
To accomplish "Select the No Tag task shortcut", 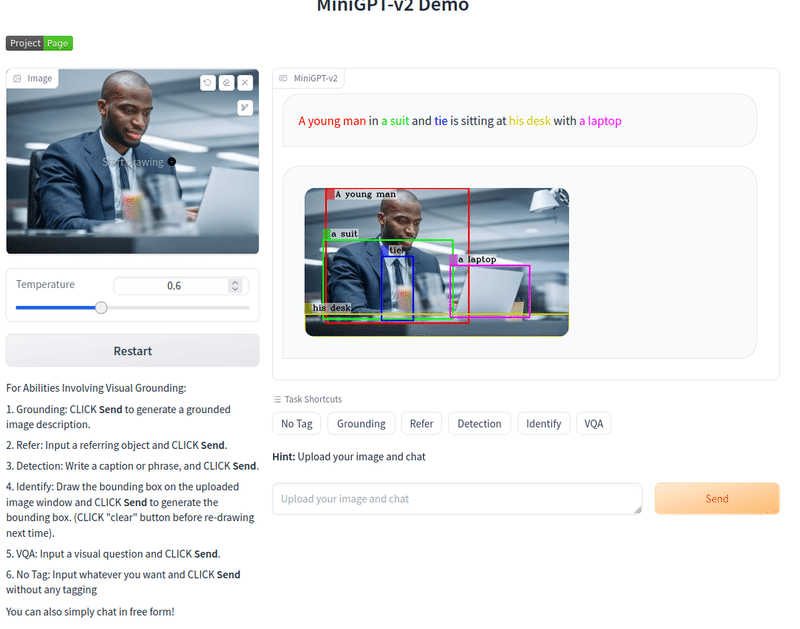I will click(296, 424).
